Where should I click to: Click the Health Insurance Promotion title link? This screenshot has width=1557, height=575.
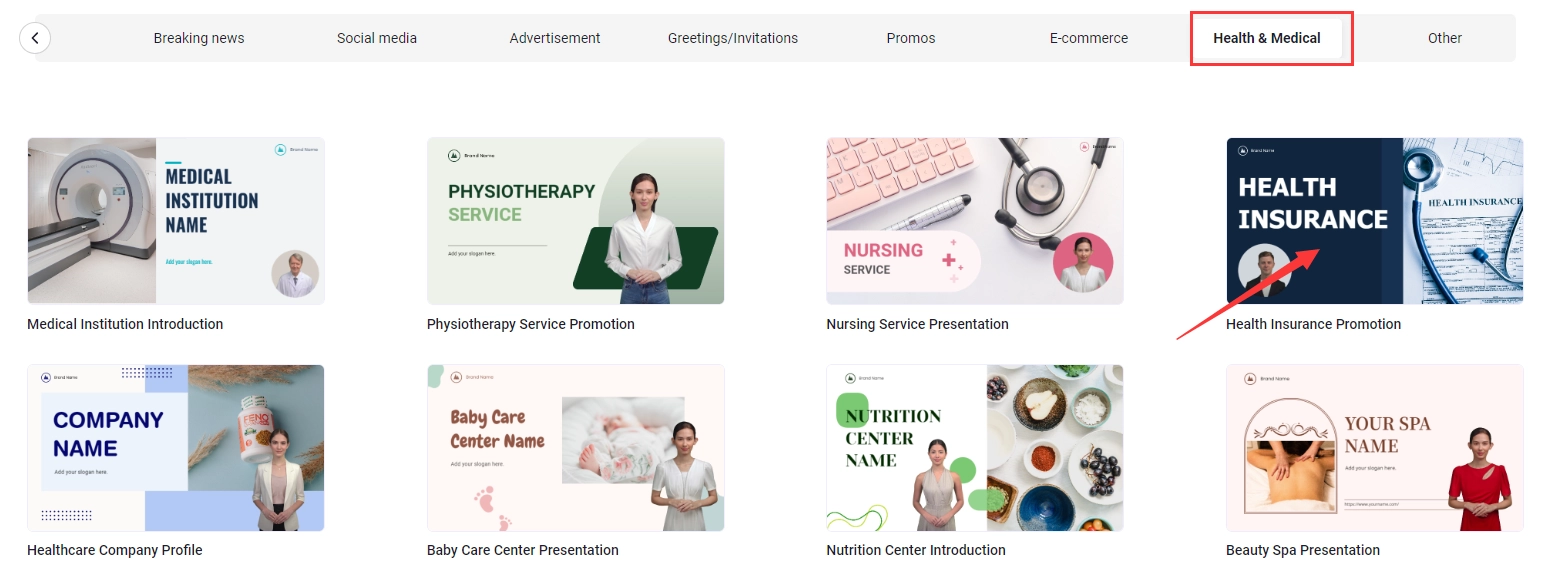[x=1313, y=324]
